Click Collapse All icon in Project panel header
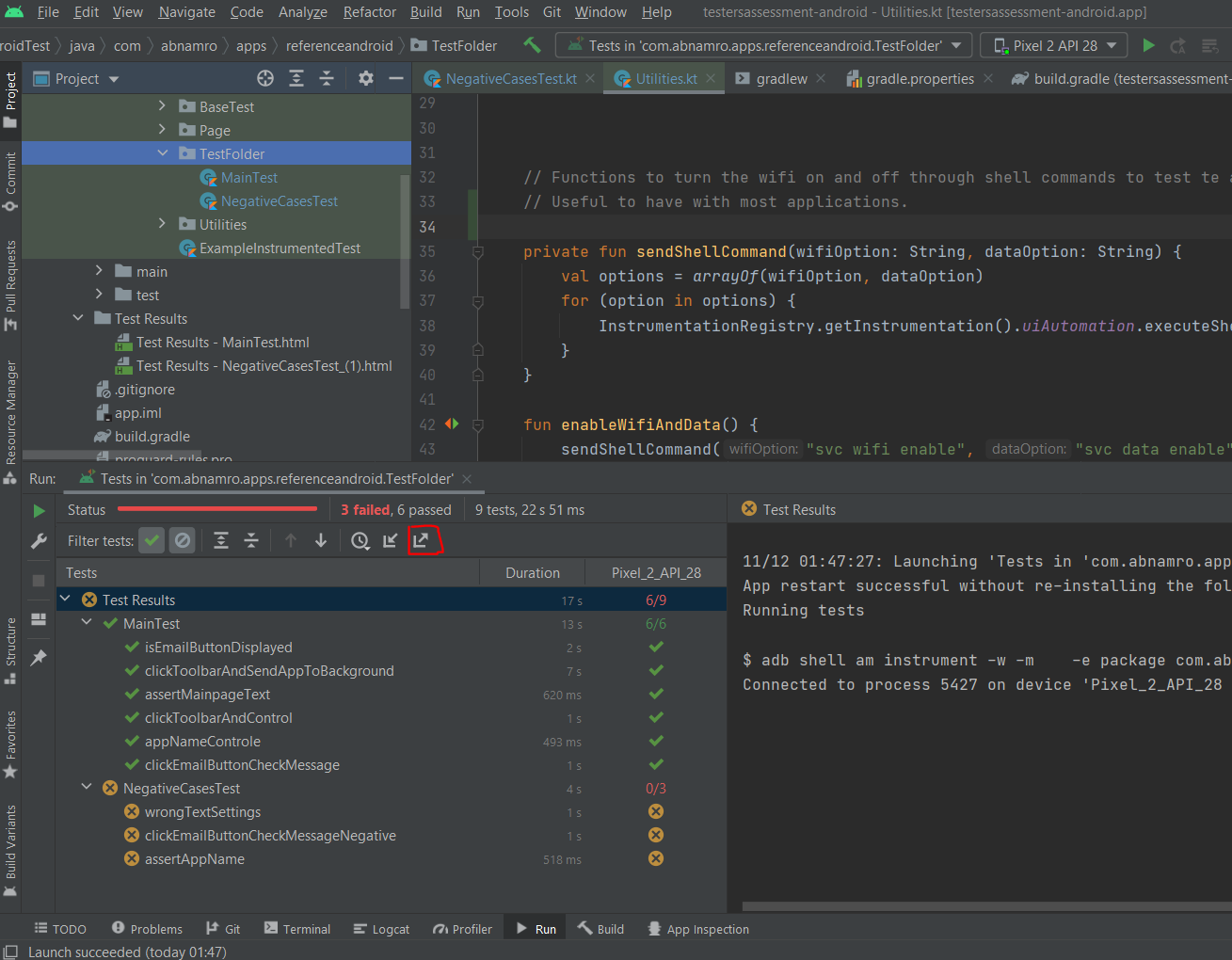 coord(327,78)
